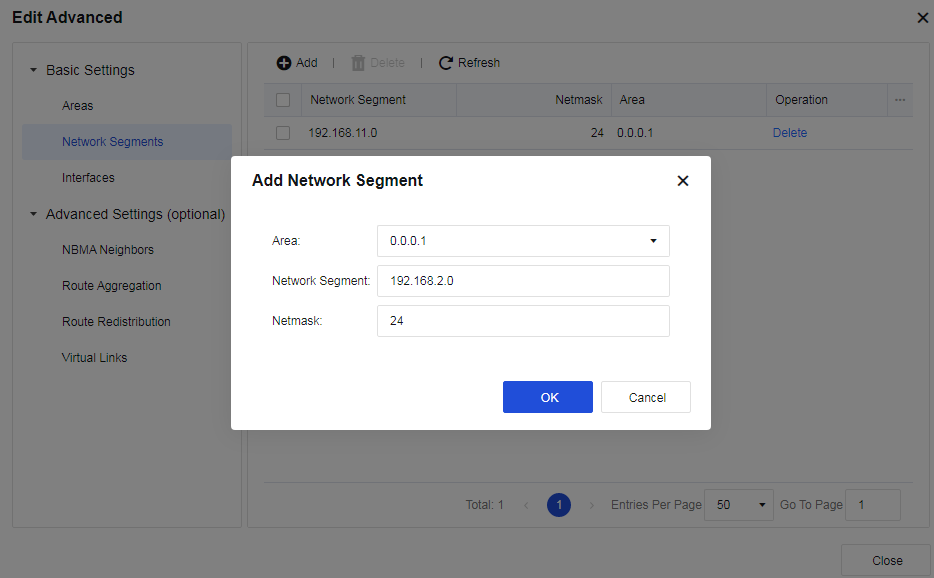Collapse the Advanced Settings (optional) section

pos(33,215)
